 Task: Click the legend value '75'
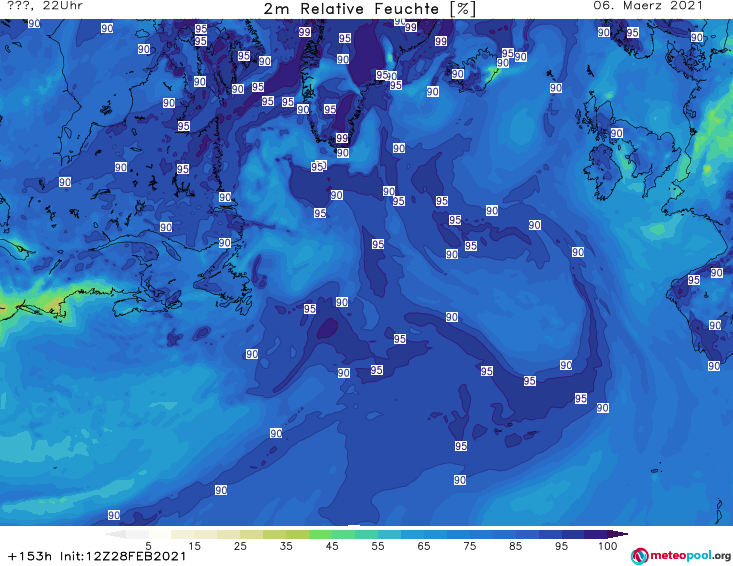[469, 546]
